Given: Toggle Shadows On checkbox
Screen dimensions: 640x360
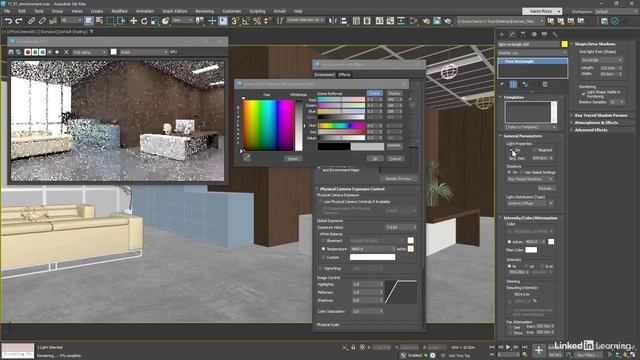Looking at the screenshot, I should [x=509, y=173].
